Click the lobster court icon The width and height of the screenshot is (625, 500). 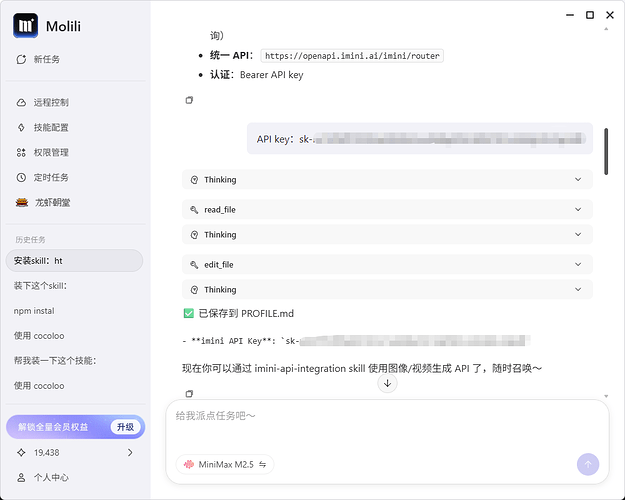(x=22, y=203)
